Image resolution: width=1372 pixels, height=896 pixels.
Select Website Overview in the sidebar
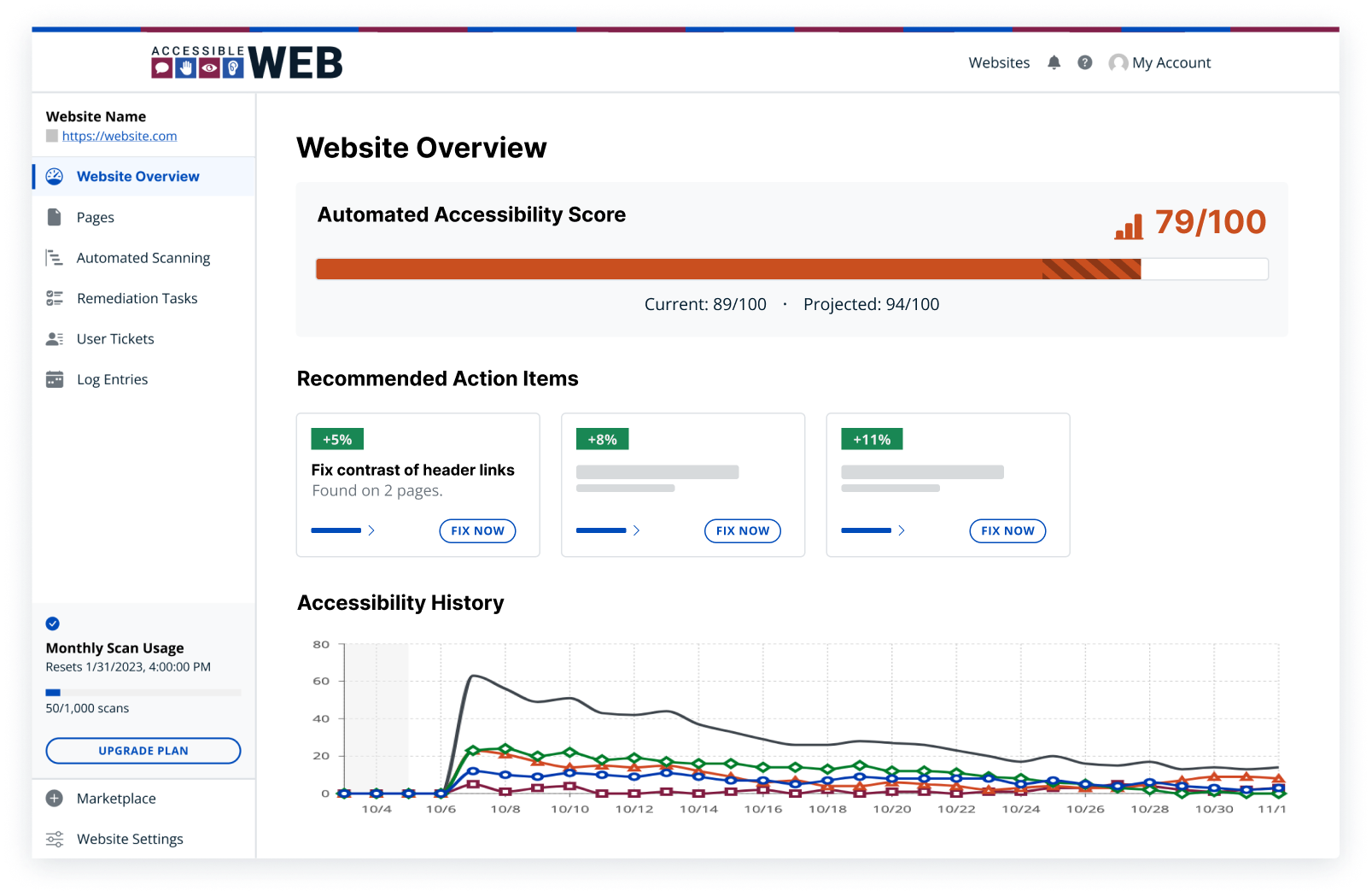(x=137, y=176)
